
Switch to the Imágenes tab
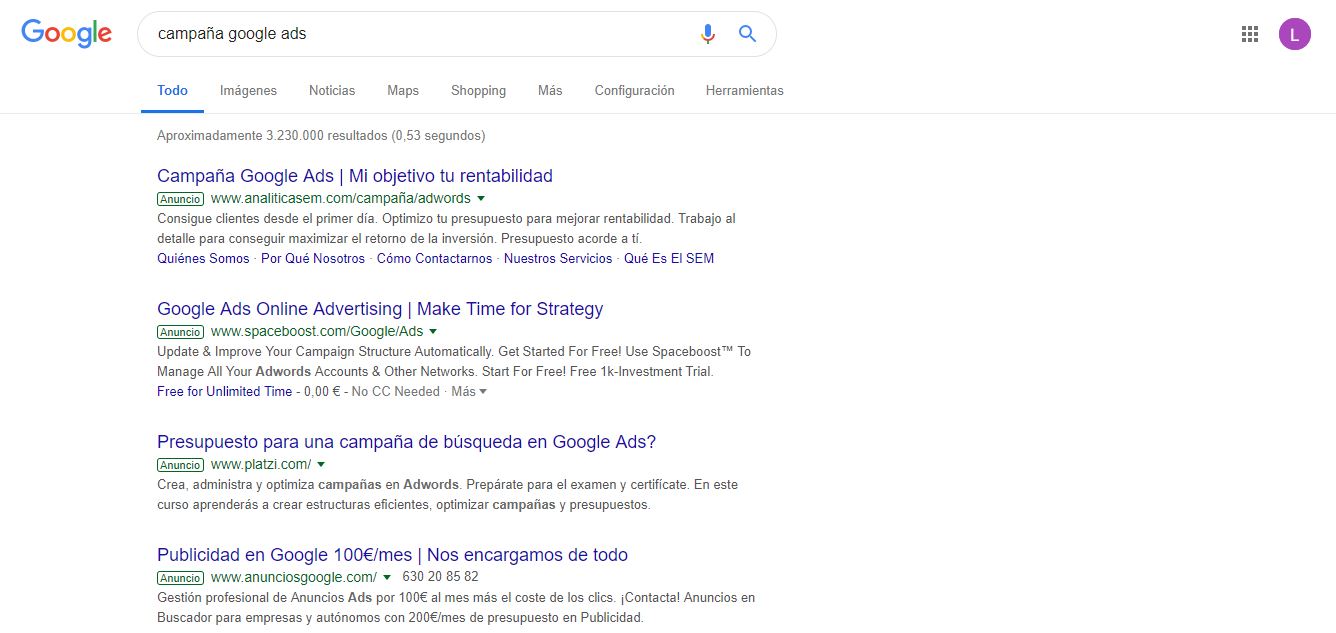248,90
